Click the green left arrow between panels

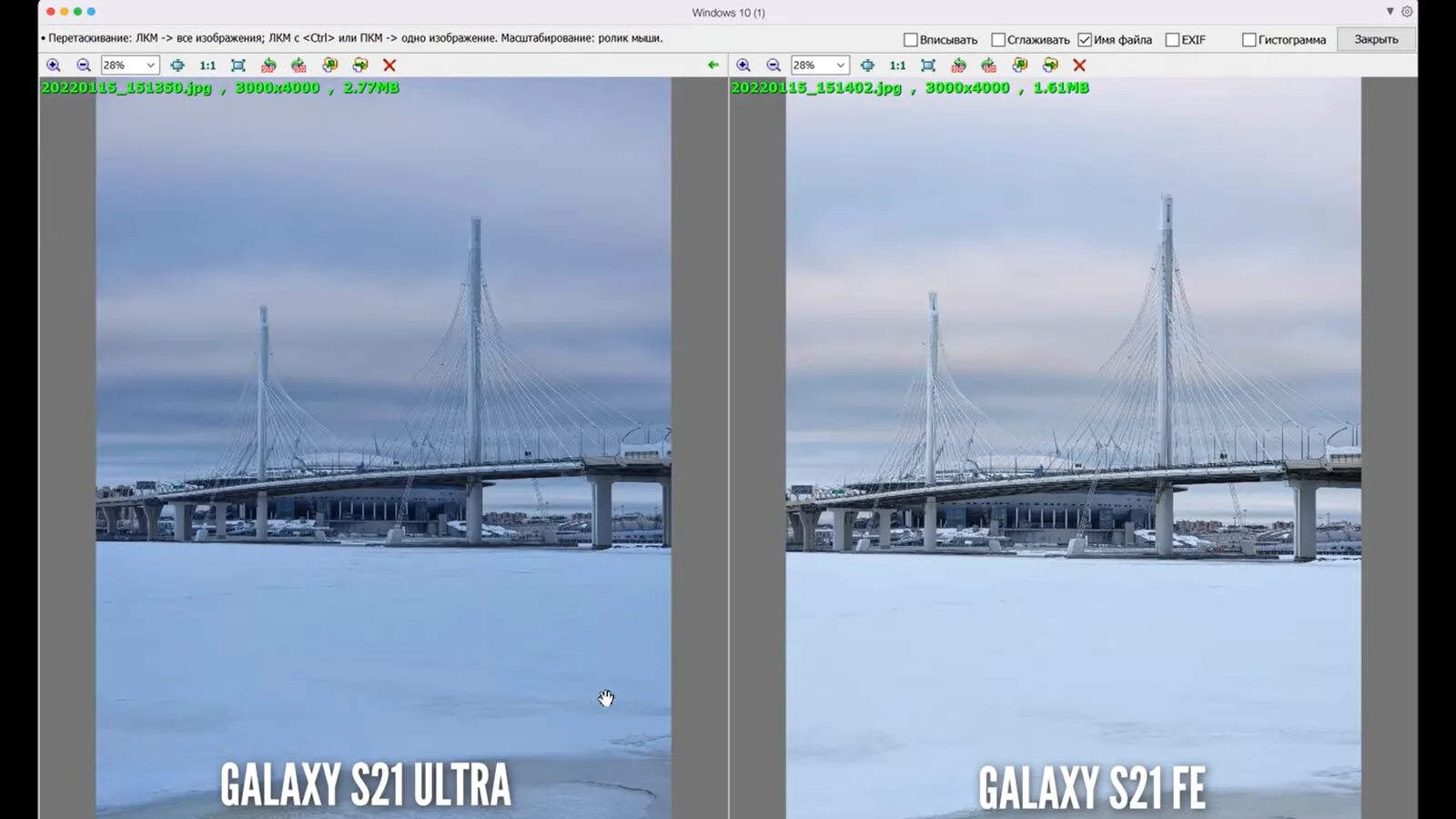(713, 66)
